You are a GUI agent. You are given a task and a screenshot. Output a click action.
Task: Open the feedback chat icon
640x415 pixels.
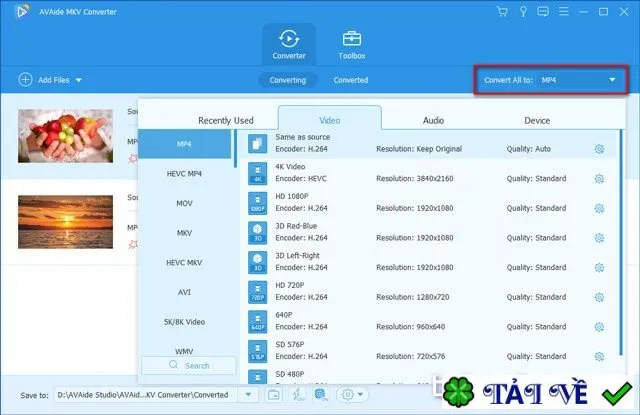pyautogui.click(x=543, y=11)
